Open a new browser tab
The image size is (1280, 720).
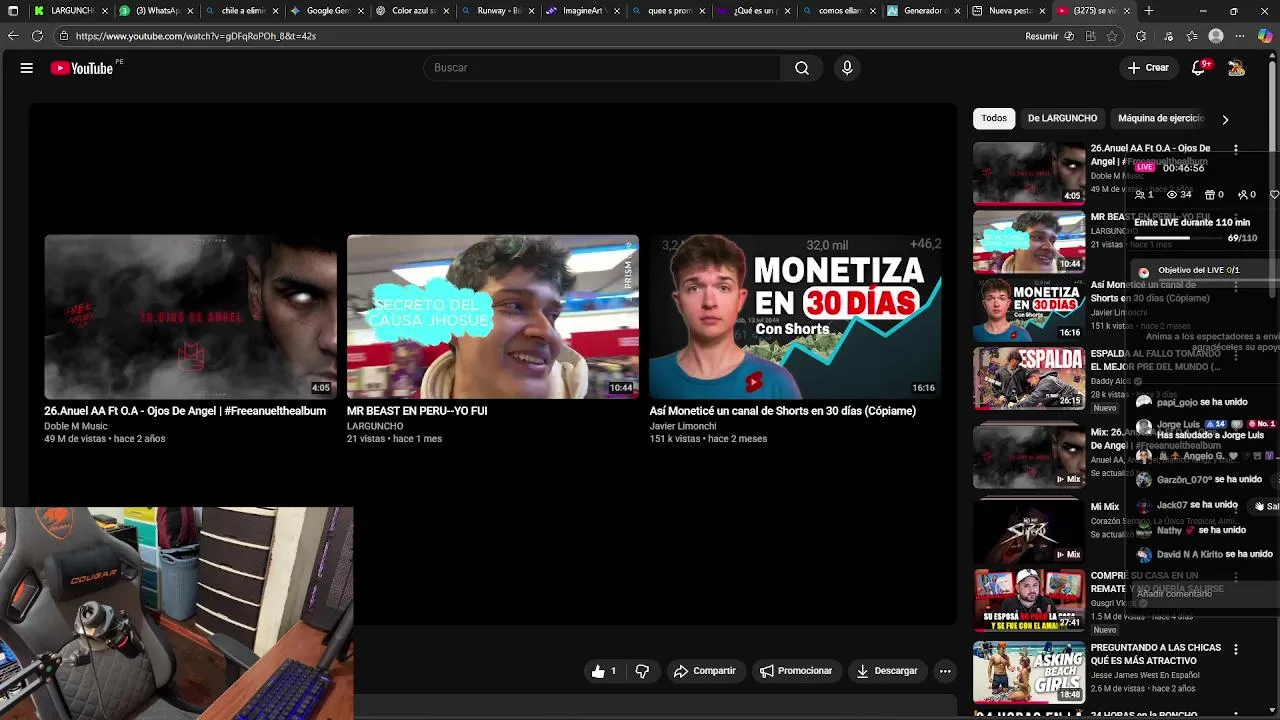pyautogui.click(x=1148, y=11)
